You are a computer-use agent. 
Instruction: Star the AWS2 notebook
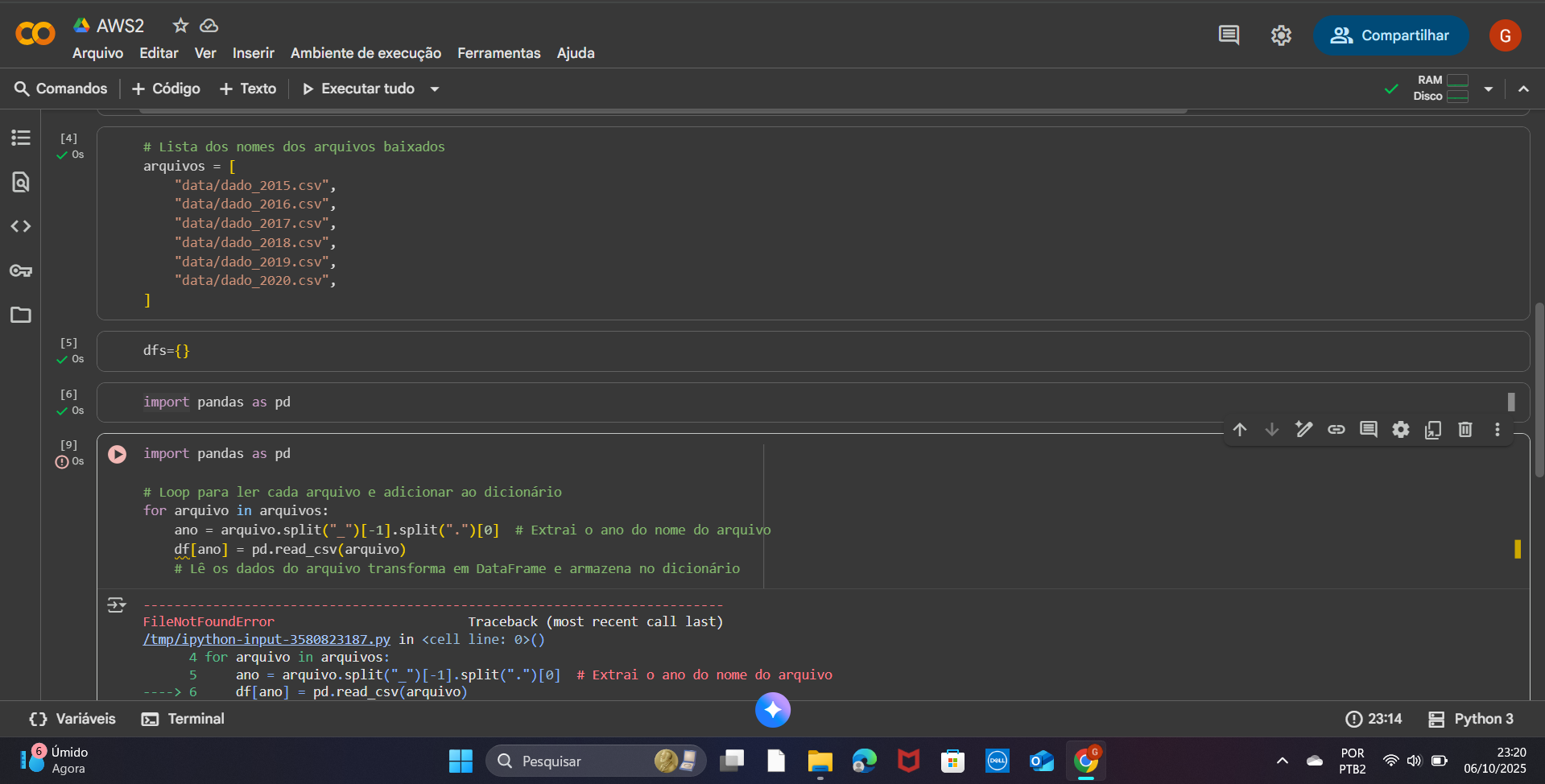pos(181,26)
